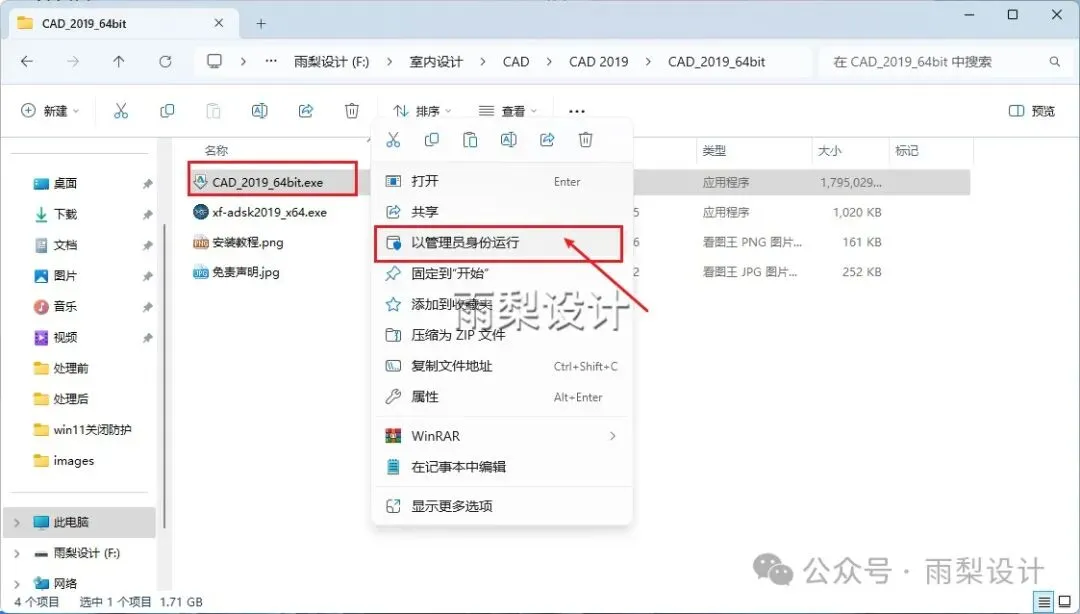Click the CAD 2019 breadcrumb segment
The width and height of the screenshot is (1080, 614).
point(599,61)
